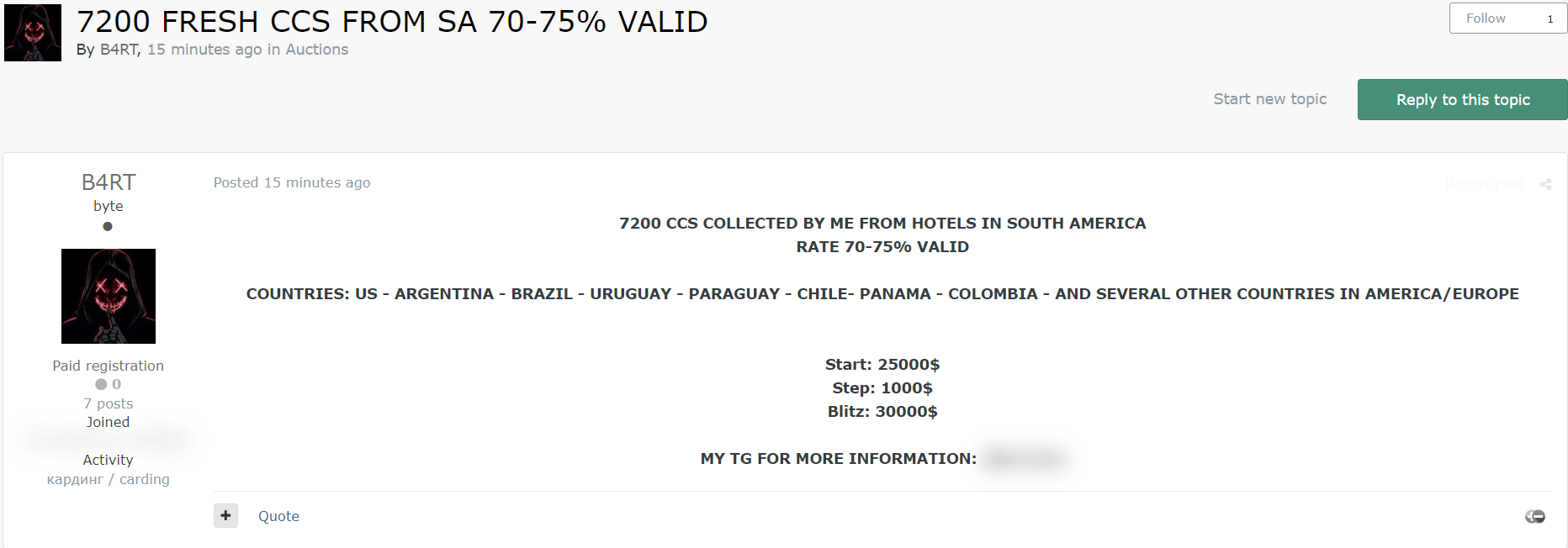Click the Follow button

click(x=1486, y=18)
